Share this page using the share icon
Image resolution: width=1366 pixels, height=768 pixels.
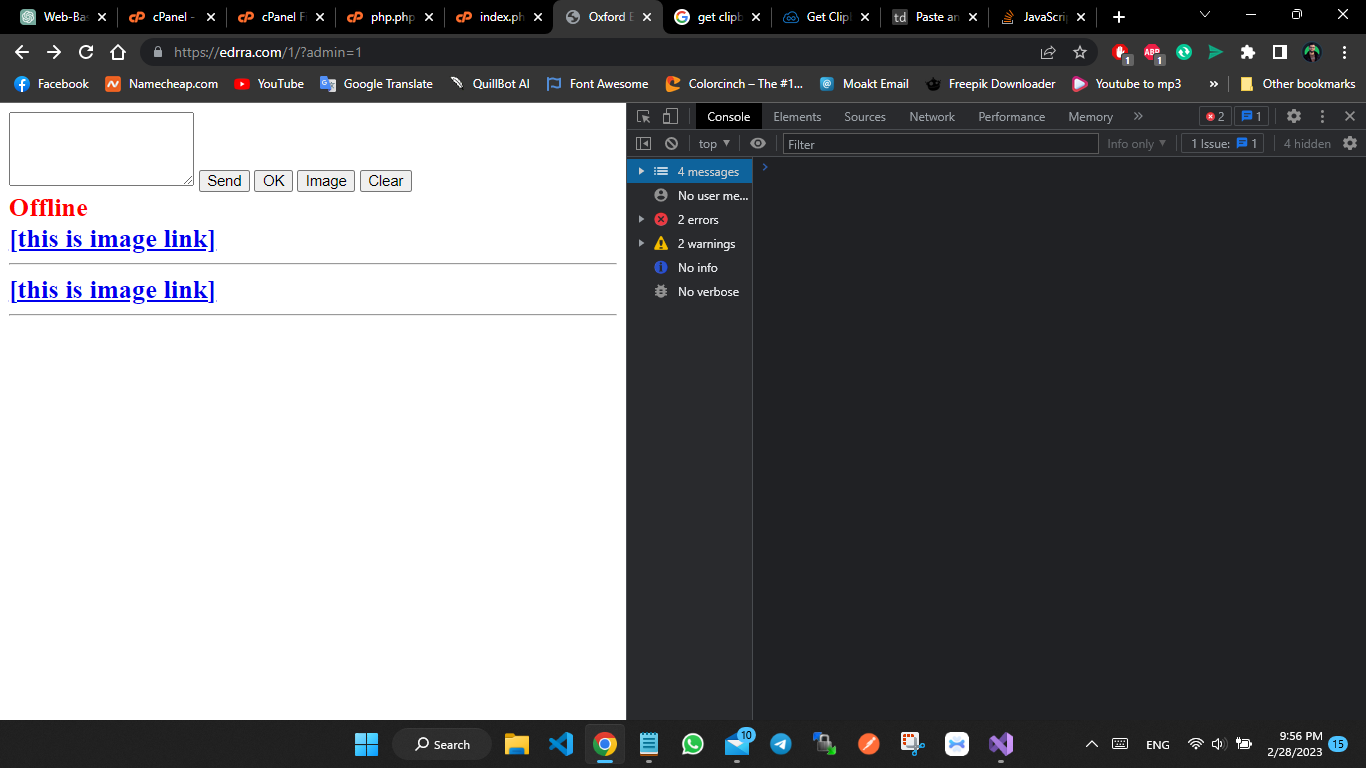pos(1048,52)
